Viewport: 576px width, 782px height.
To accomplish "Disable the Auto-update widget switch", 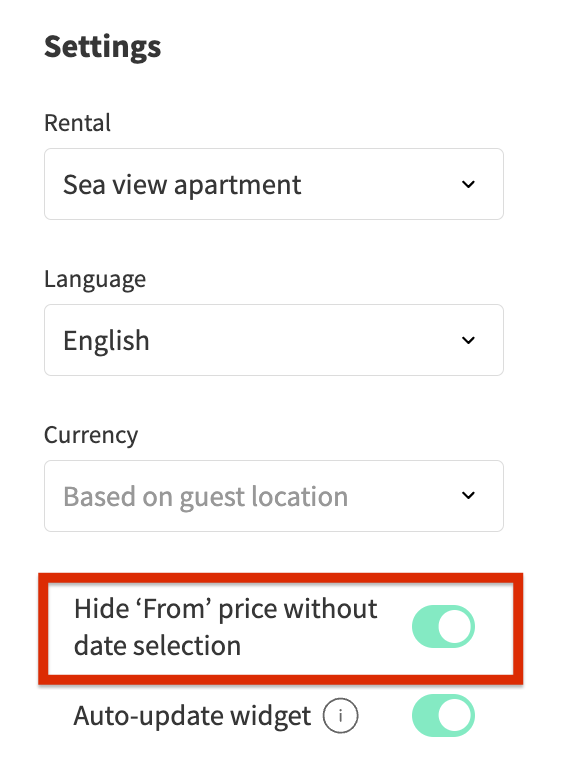I will click(443, 715).
